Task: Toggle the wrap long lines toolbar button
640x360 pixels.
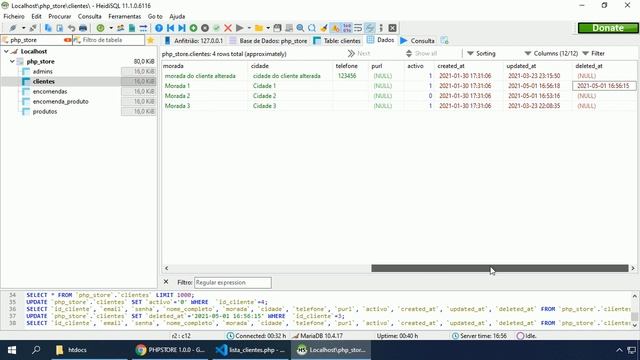Action: tap(358, 28)
